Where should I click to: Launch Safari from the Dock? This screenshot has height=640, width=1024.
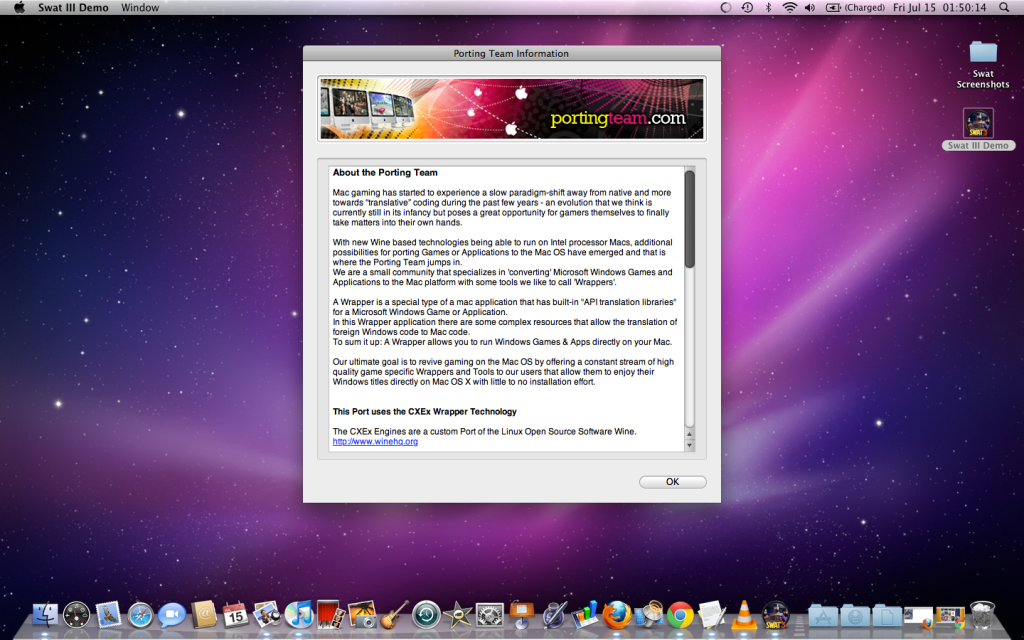pyautogui.click(x=140, y=615)
